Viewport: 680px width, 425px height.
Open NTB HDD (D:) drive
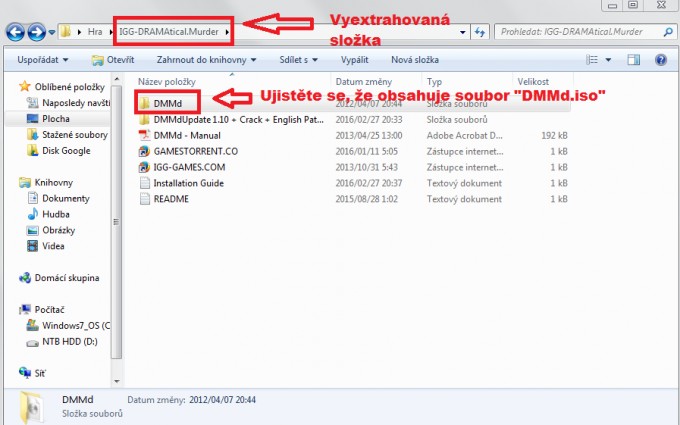[69, 342]
